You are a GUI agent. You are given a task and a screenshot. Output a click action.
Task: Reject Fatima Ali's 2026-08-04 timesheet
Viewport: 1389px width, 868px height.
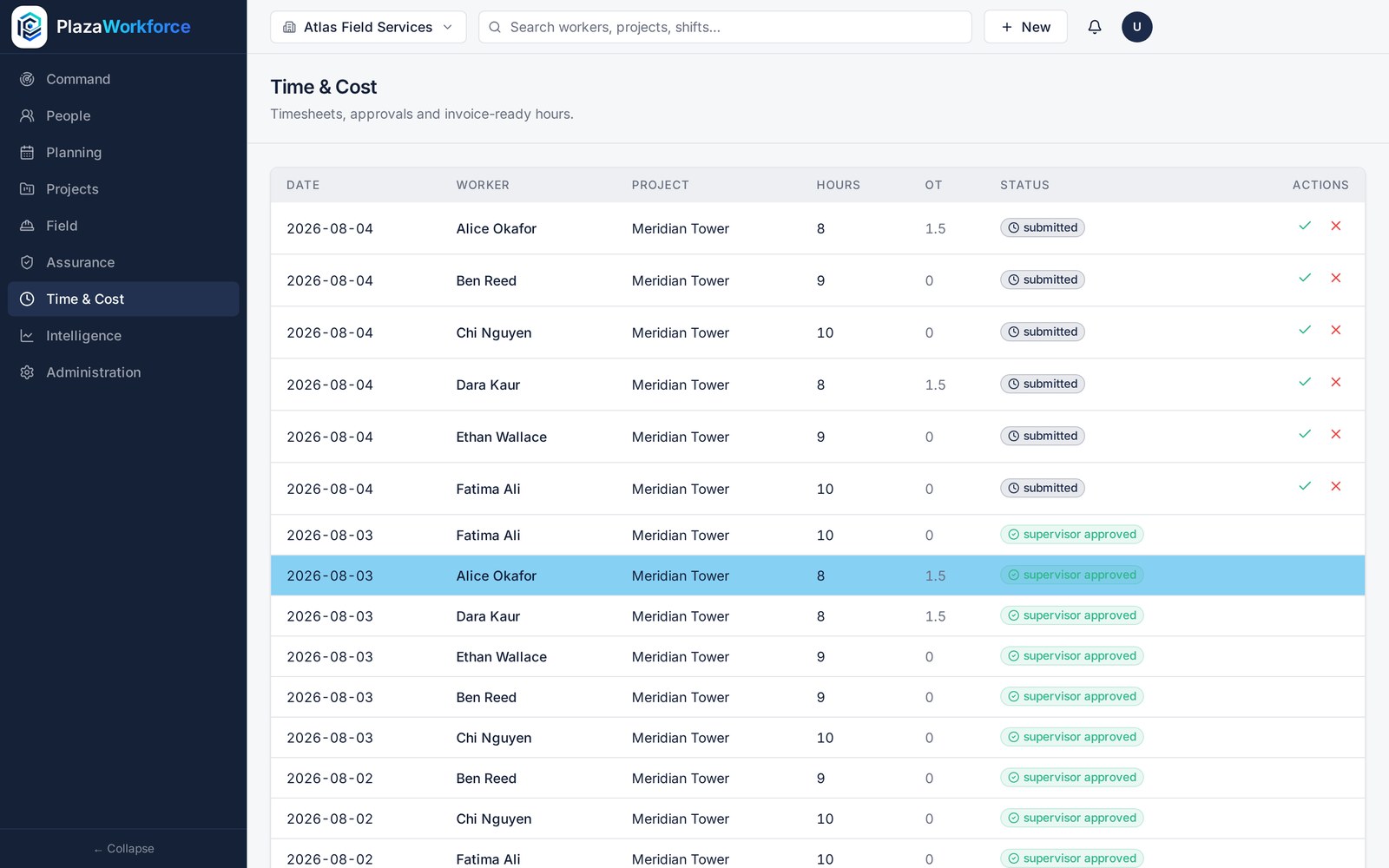[x=1336, y=486]
